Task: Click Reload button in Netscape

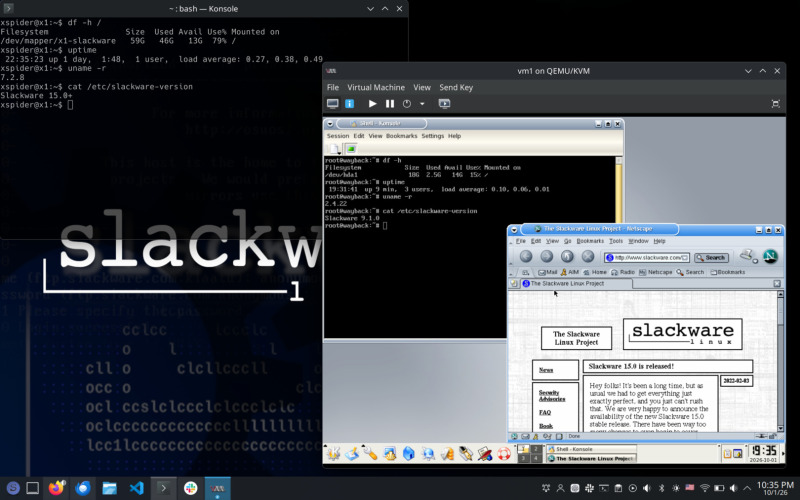Action: point(567,257)
